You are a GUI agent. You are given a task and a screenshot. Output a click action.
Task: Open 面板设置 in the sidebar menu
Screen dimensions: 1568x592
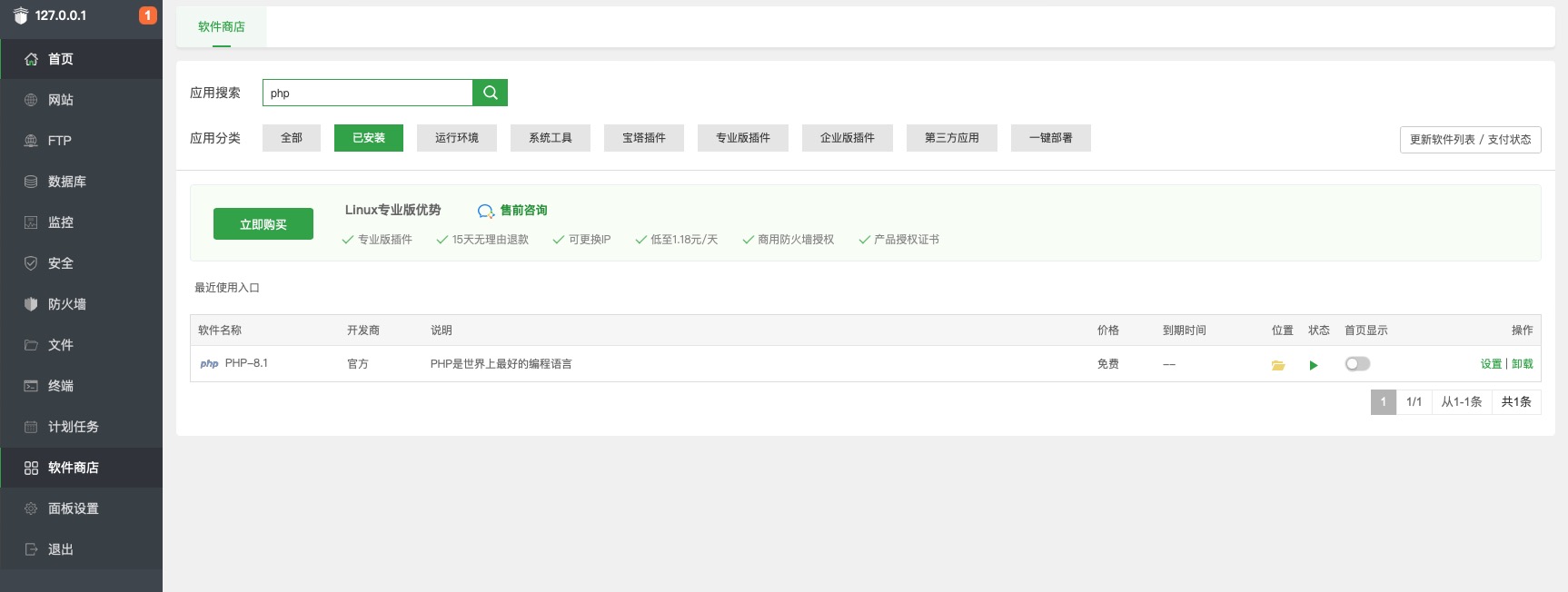point(82,508)
